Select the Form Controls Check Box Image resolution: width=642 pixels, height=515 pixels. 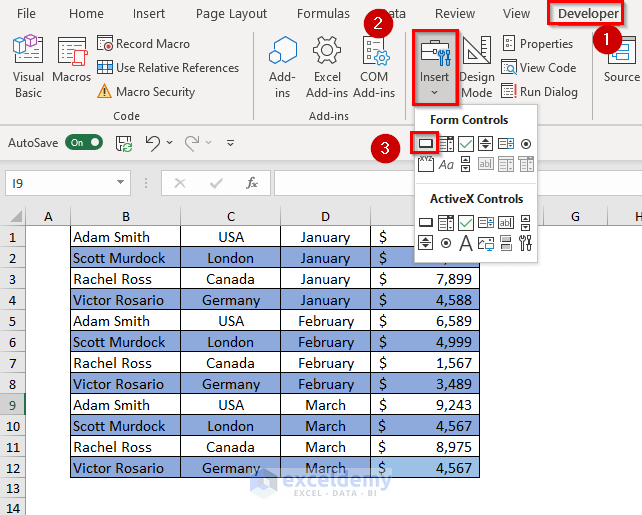466,144
